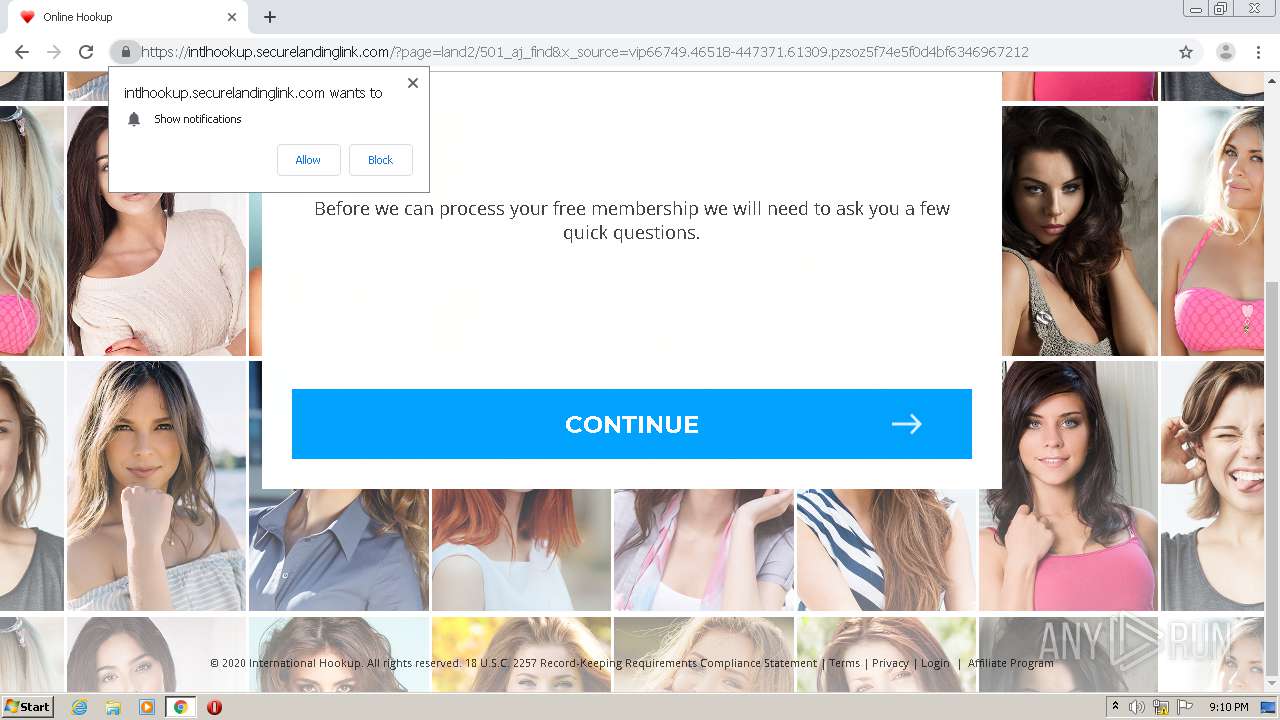Click woman in white sweater photo
1280x720 pixels.
coord(156,230)
